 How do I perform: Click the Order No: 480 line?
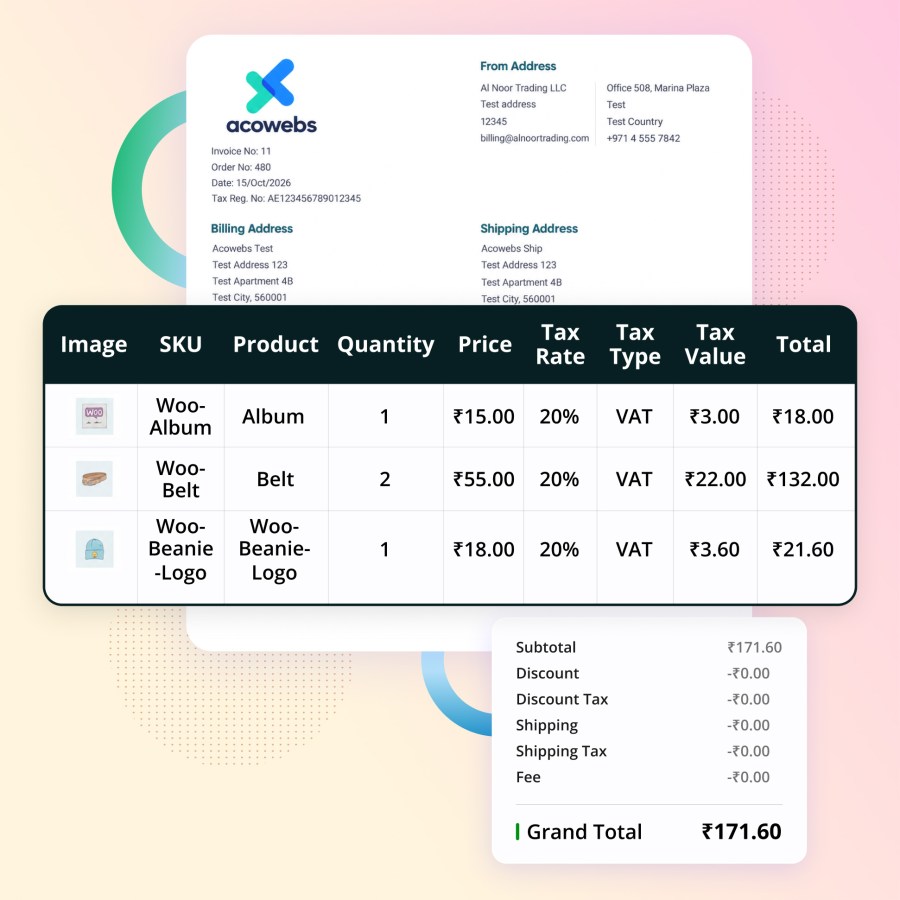240,167
